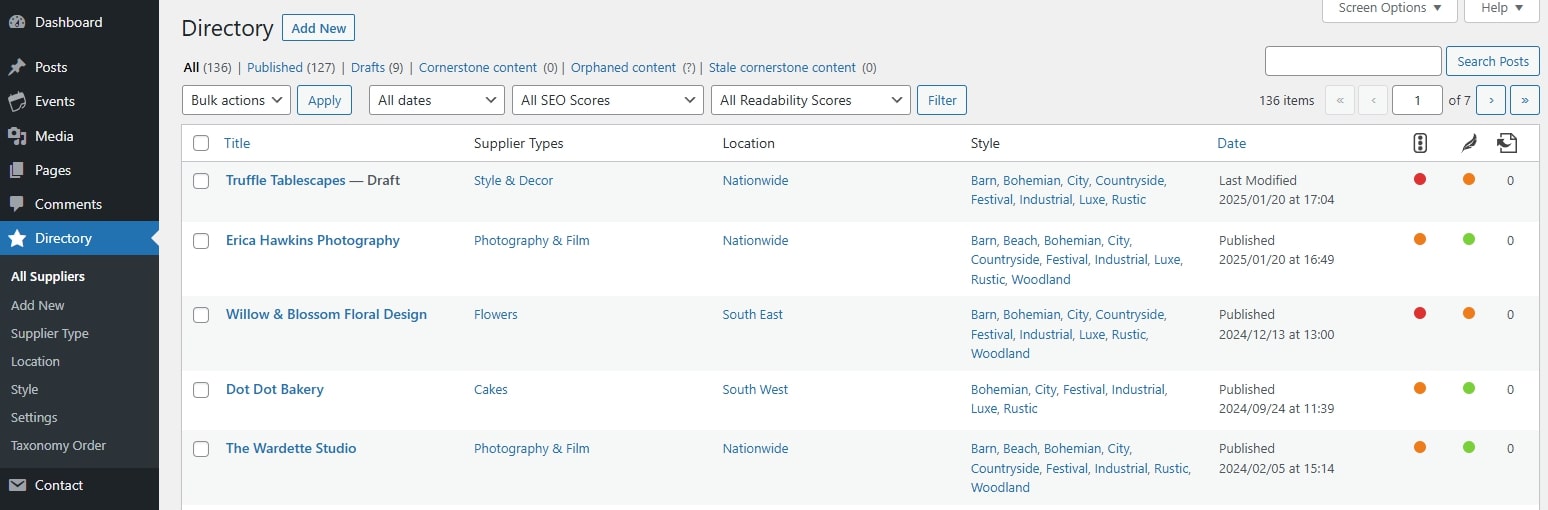Open the Bulk actions dropdown
Image resolution: width=1548 pixels, height=510 pixels.
coord(236,100)
